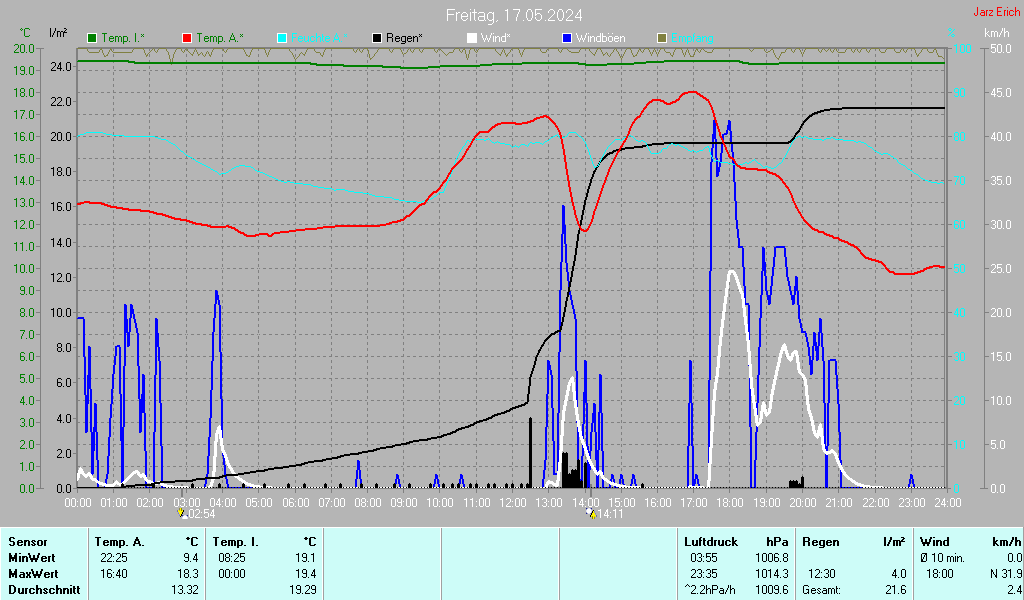Viewport: 1024px width, 600px height.
Task: Click the Wind column header in the table
Action: coord(934,541)
